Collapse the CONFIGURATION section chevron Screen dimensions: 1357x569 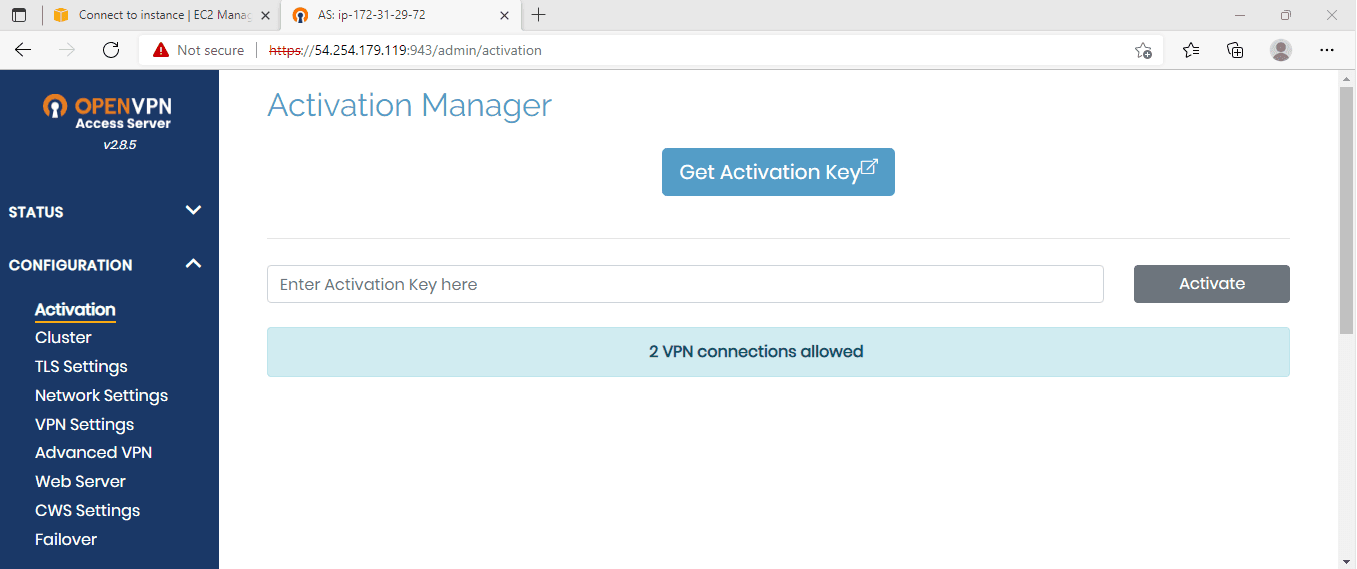pos(194,263)
